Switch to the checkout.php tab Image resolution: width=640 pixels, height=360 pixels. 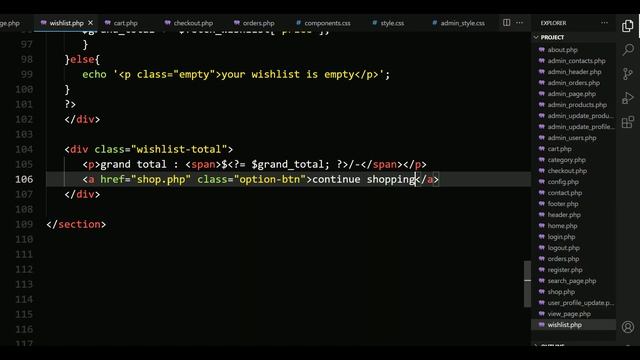click(193, 23)
